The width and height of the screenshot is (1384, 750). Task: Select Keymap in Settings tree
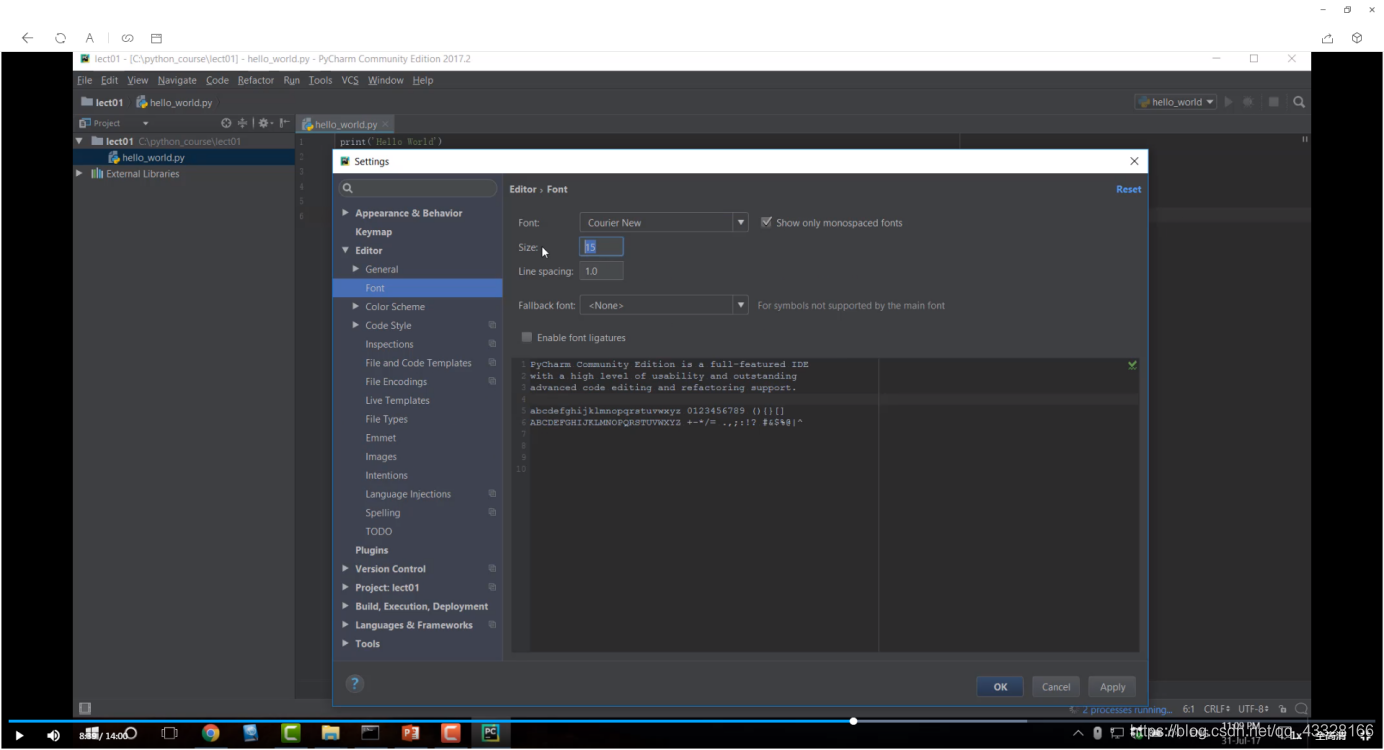coord(373,232)
